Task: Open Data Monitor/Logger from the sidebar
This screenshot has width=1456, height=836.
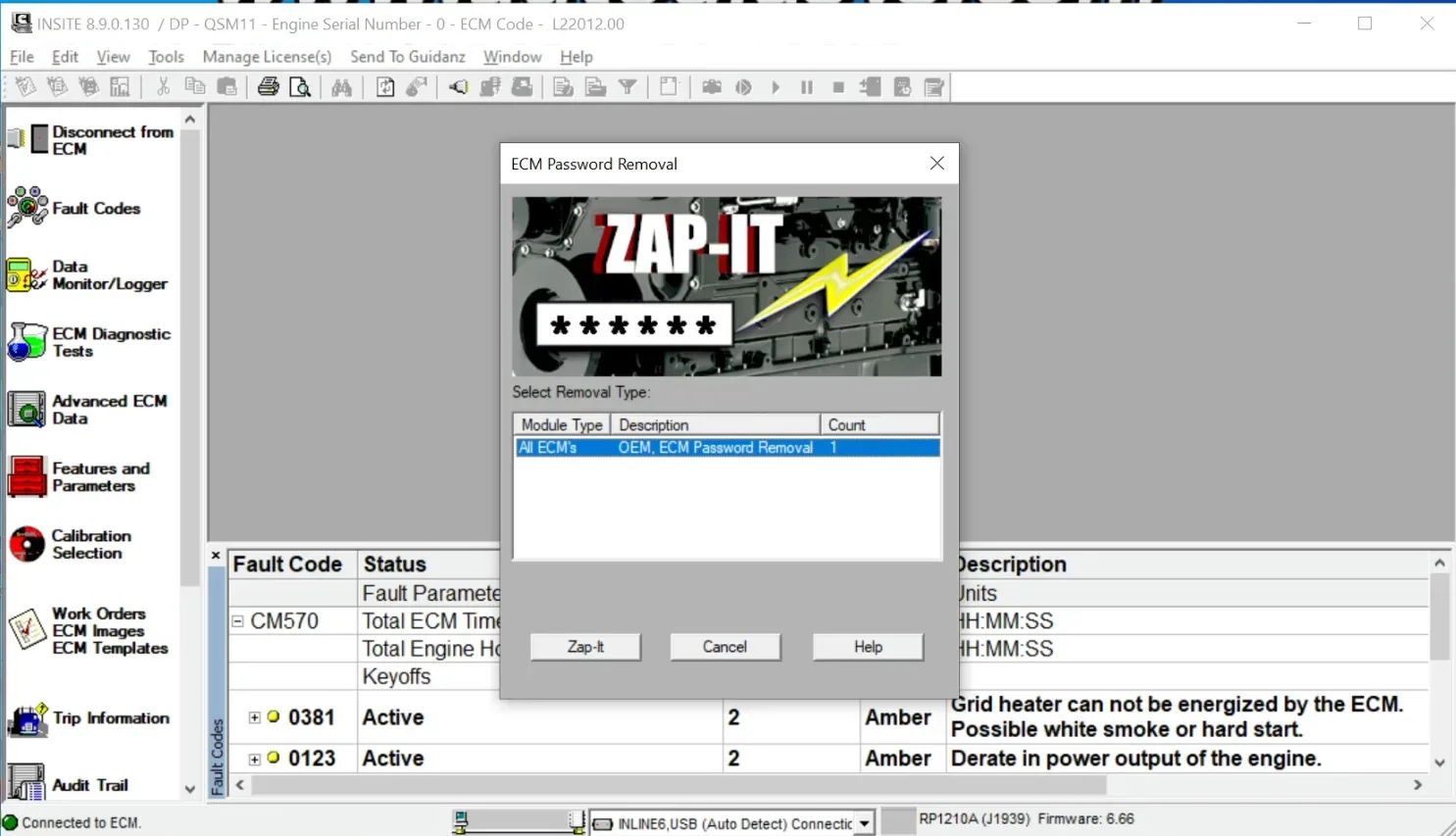Action: (87, 275)
